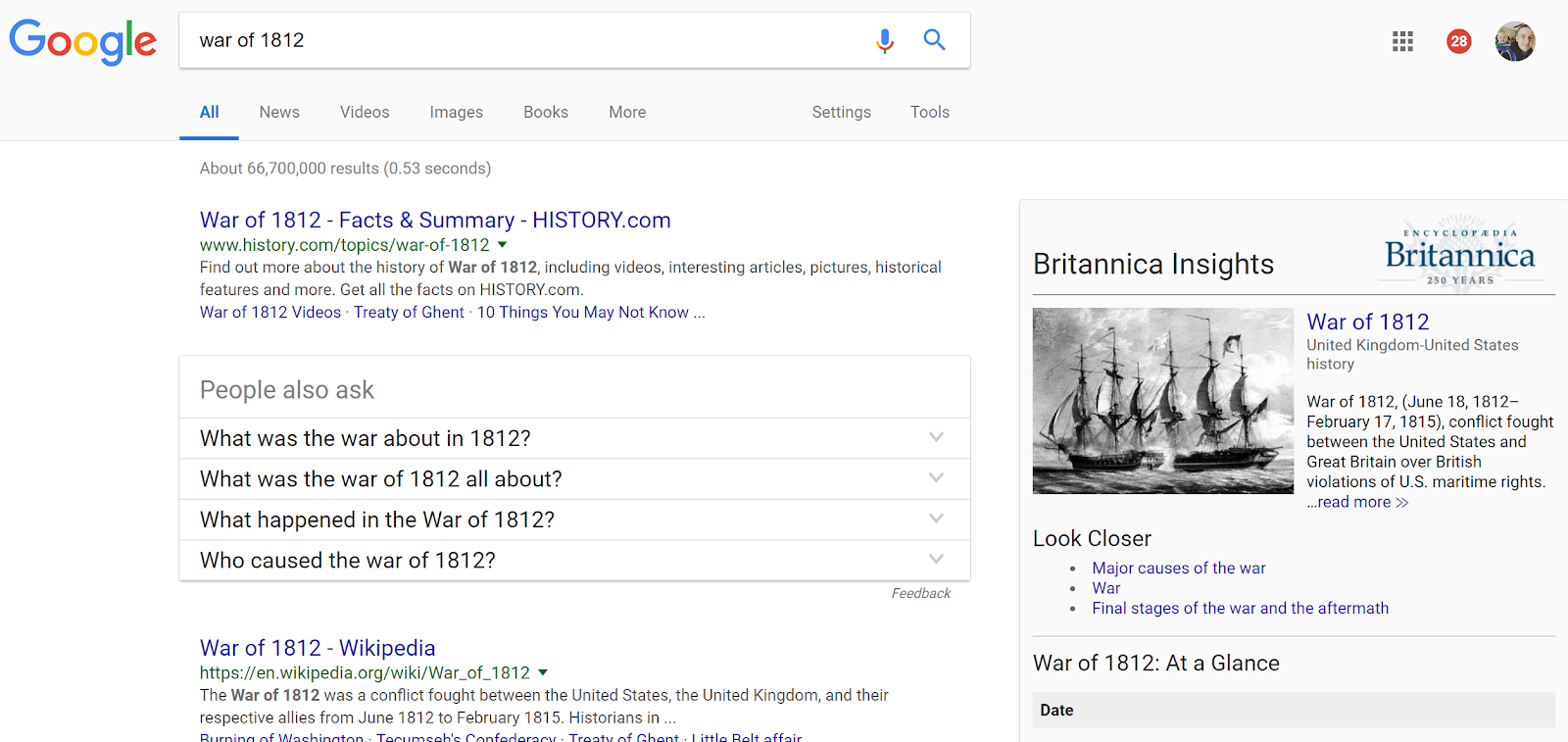Click the War of 1812: At a Glance heading
Screen dimensions: 1568x742
1156,664
